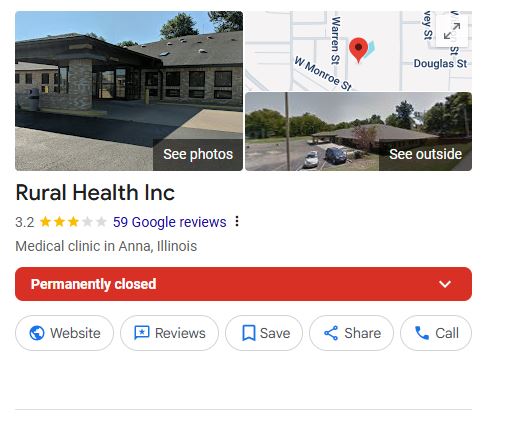Screen dimensions: 529x423
Task: Click the star comment icon for Reviews
Action: pyautogui.click(x=142, y=333)
